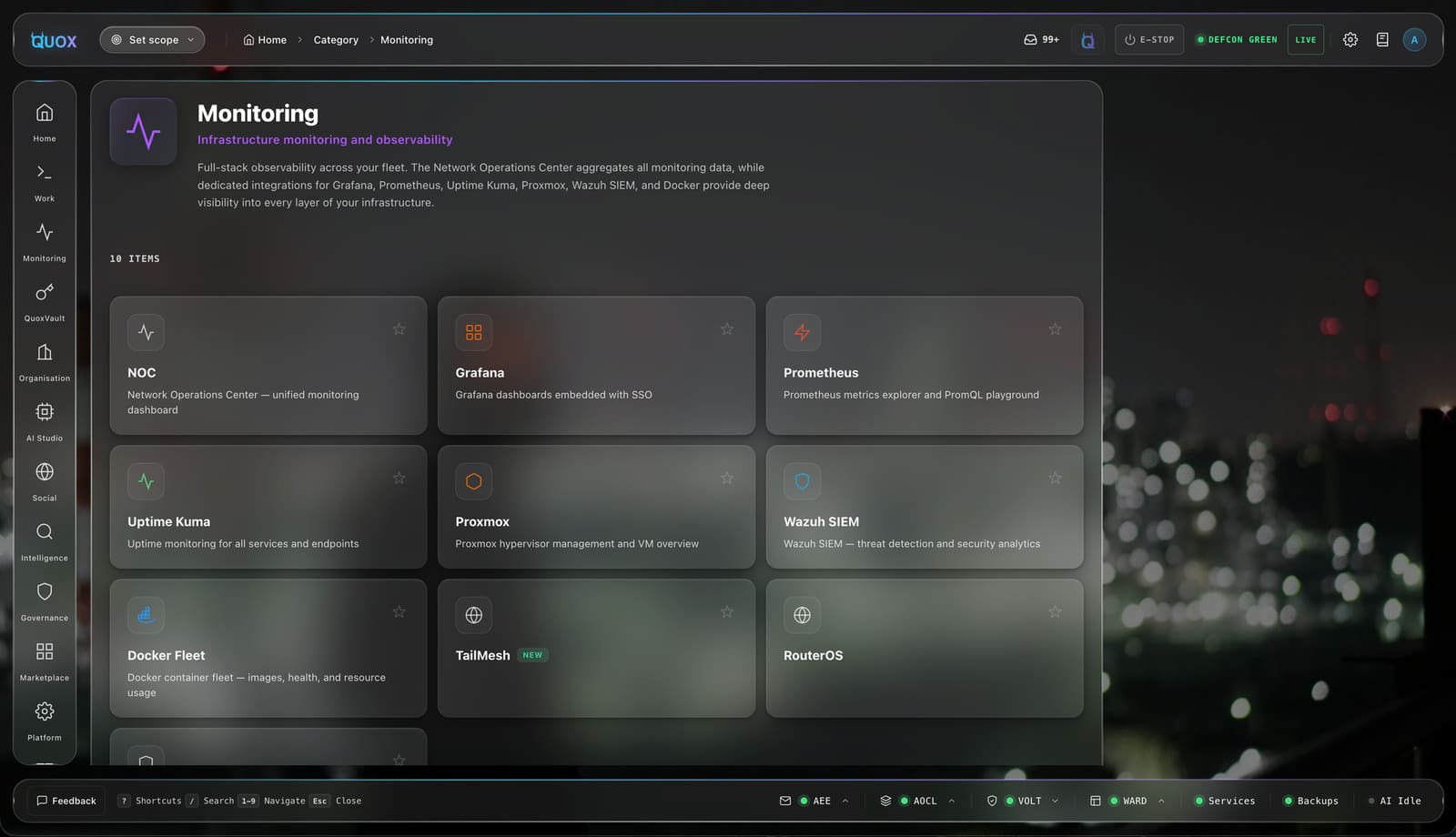This screenshot has height=837, width=1456.
Task: Favorite the Uptime Kuma card star
Action: click(x=399, y=479)
